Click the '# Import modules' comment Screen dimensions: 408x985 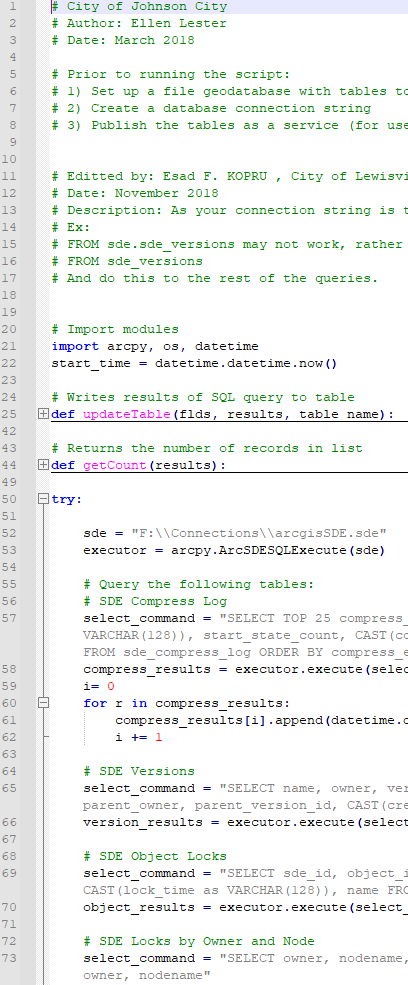pyautogui.click(x=115, y=329)
